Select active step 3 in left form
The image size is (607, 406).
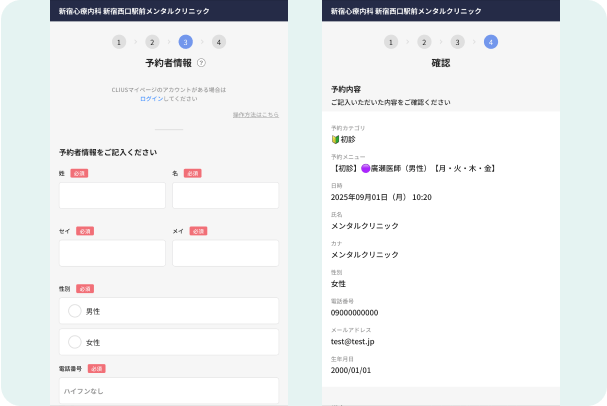(185, 42)
